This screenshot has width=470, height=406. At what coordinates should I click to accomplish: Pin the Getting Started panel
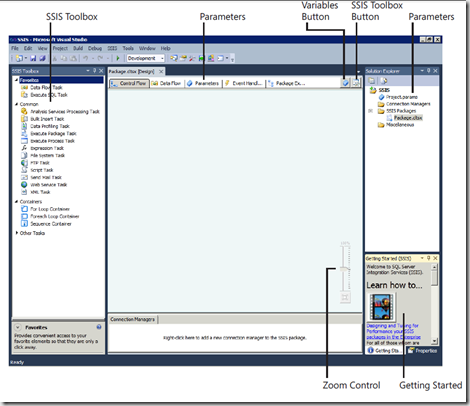(429, 258)
